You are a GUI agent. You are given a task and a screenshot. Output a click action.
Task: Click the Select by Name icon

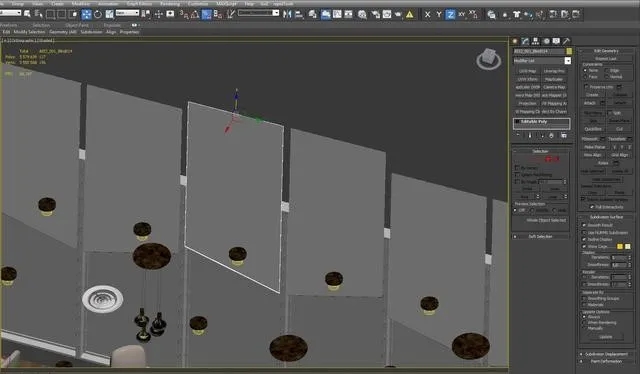[x=39, y=15]
